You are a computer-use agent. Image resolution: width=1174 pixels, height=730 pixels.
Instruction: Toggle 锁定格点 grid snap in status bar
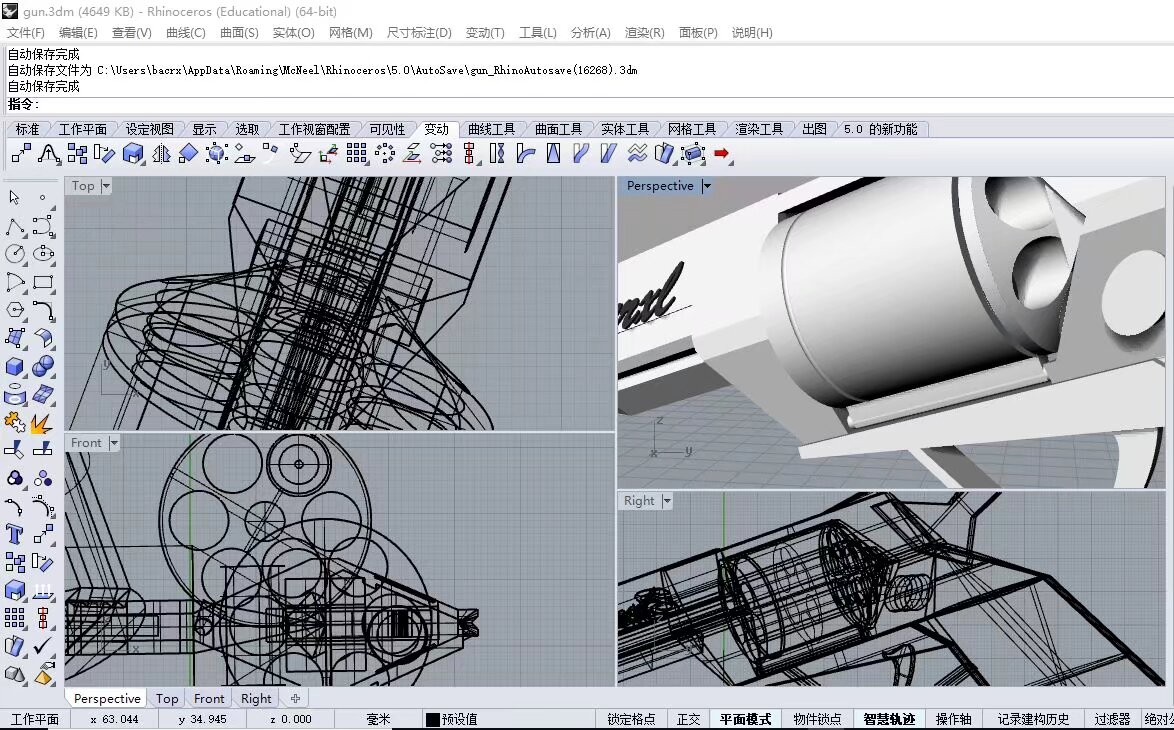(x=631, y=720)
